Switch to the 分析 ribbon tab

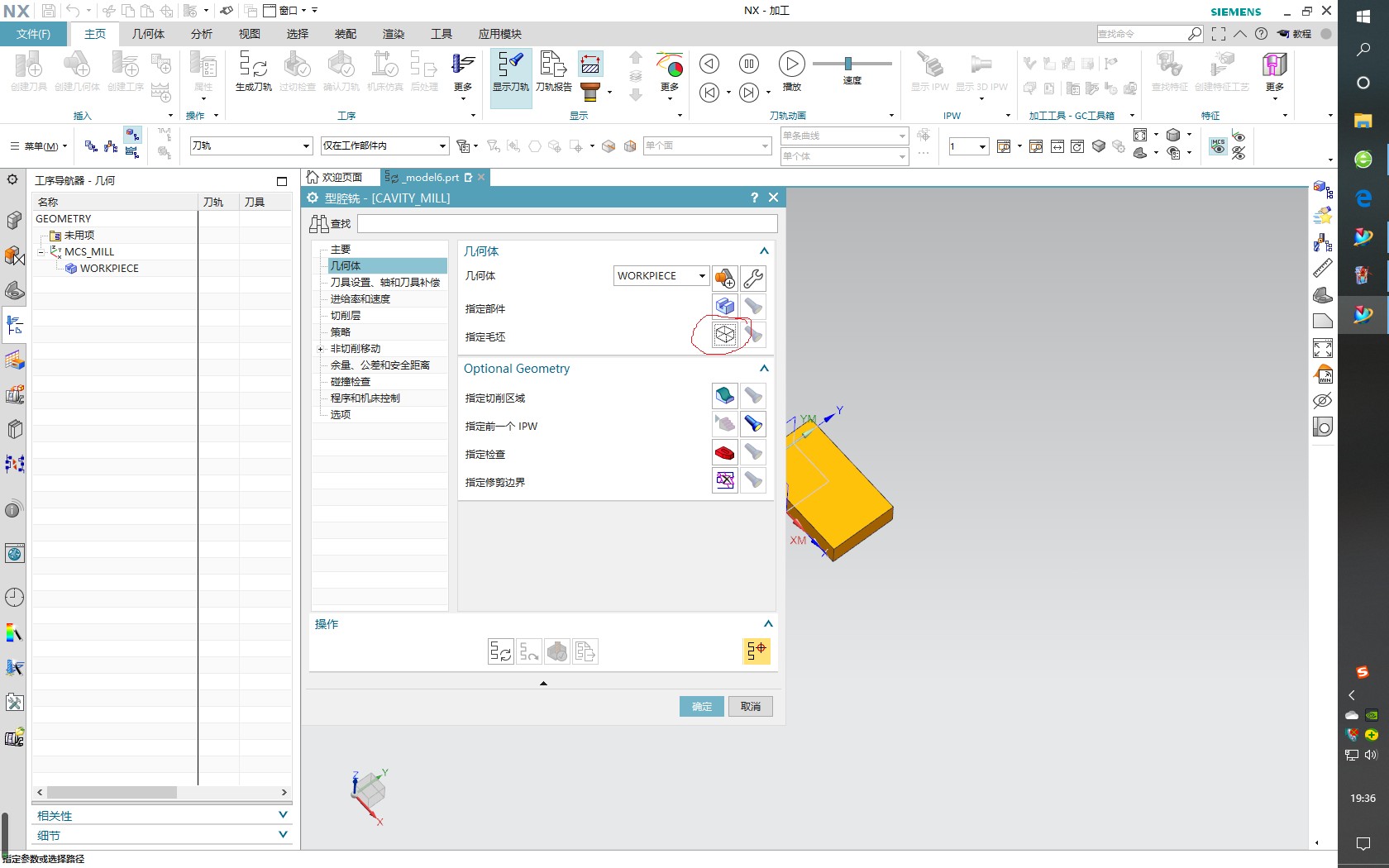click(x=202, y=34)
